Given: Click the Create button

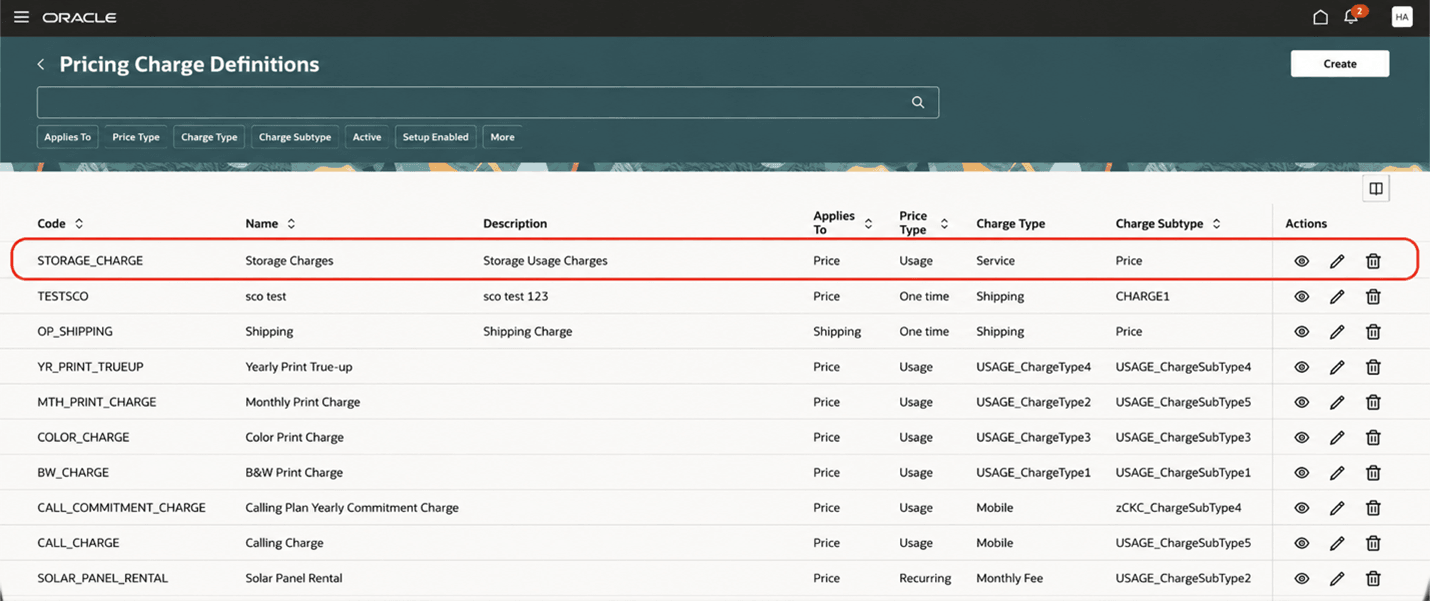Looking at the screenshot, I should pyautogui.click(x=1340, y=64).
